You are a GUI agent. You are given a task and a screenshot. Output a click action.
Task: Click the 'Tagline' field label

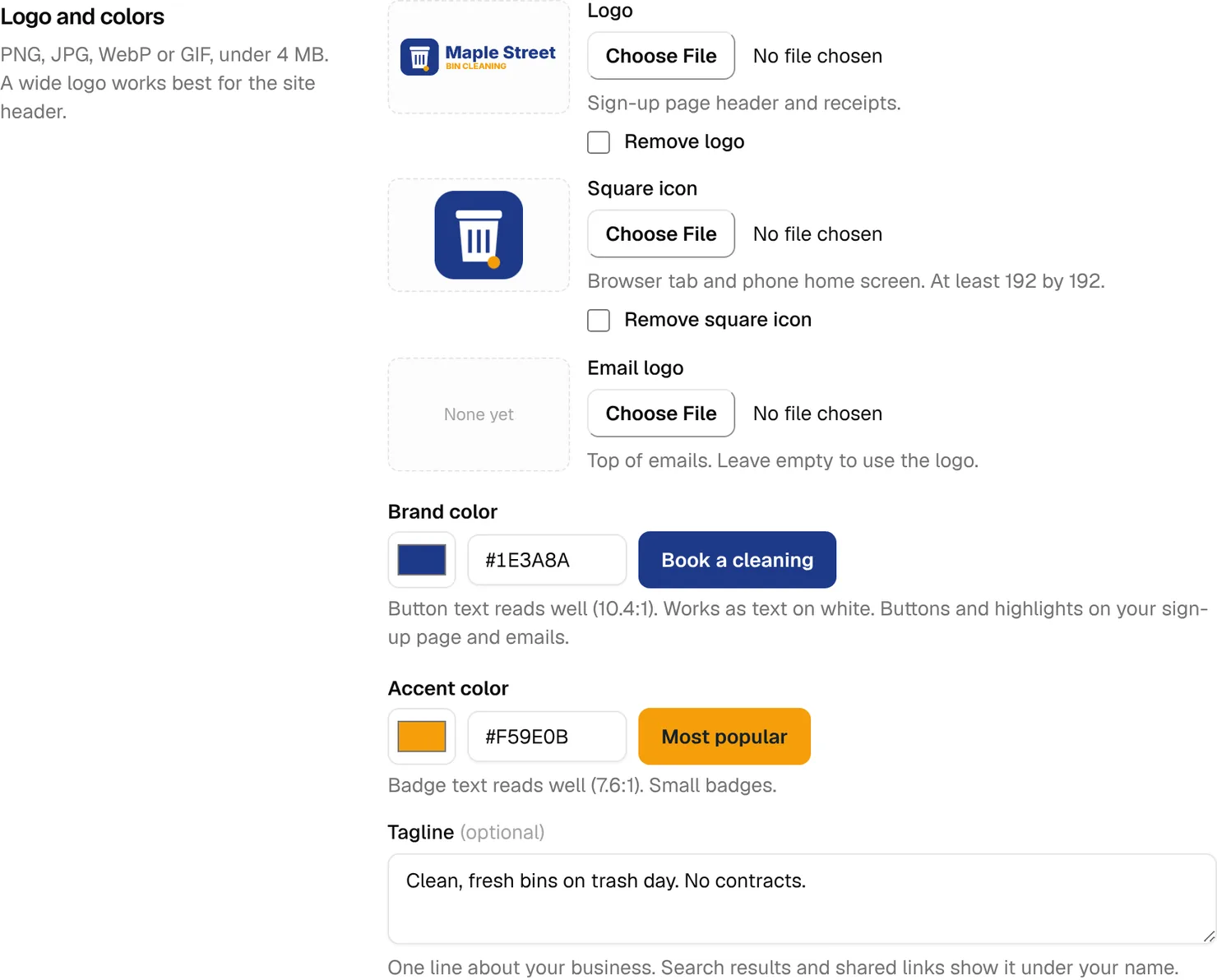[x=421, y=832]
